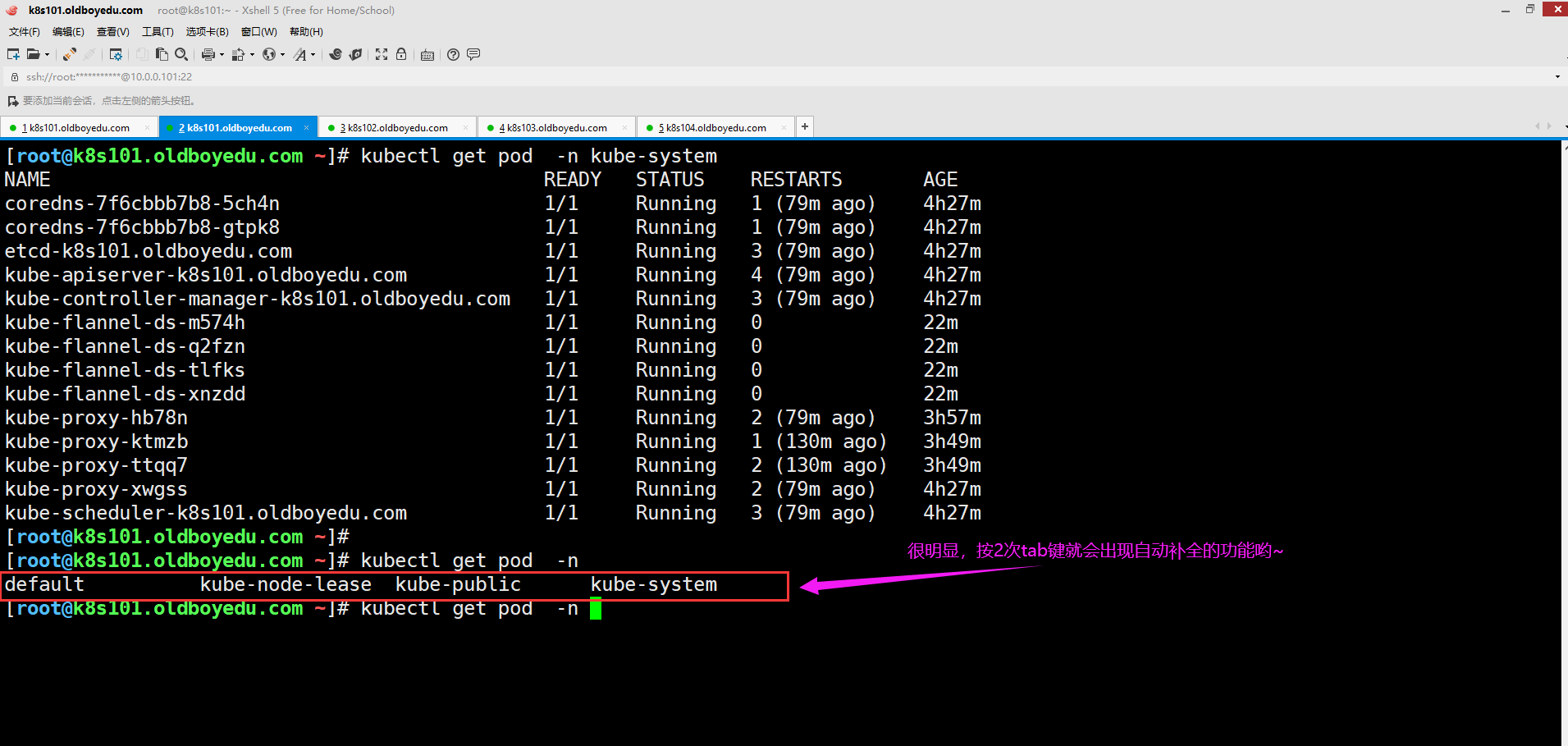Expand the Print dropdown arrow
This screenshot has width=1568, height=746.
pos(222,55)
